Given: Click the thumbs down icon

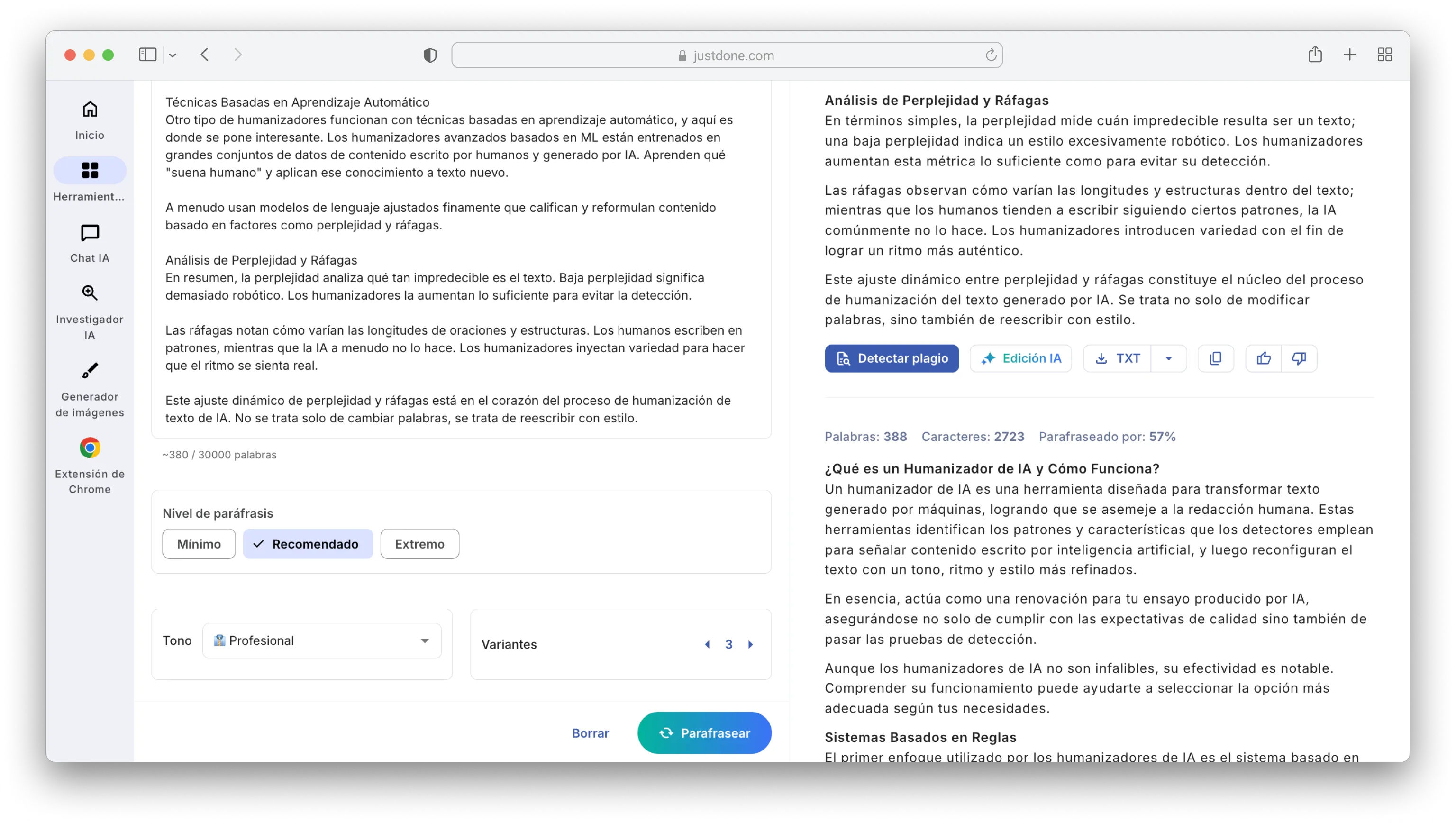Looking at the screenshot, I should click(x=1299, y=358).
